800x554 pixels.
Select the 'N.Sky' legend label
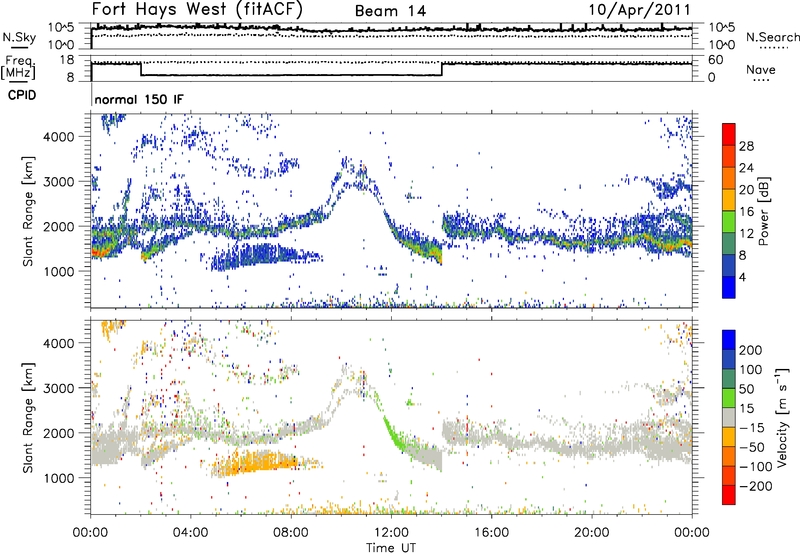[19, 37]
